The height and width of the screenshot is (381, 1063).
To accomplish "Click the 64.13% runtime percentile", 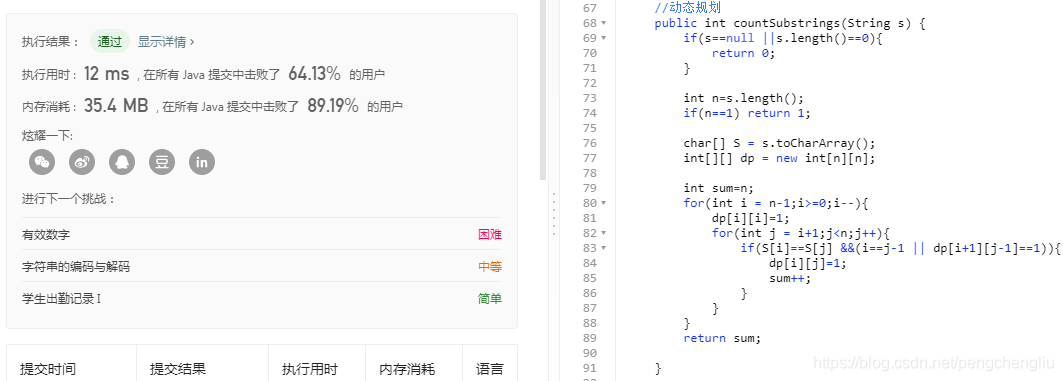I will pos(315,74).
